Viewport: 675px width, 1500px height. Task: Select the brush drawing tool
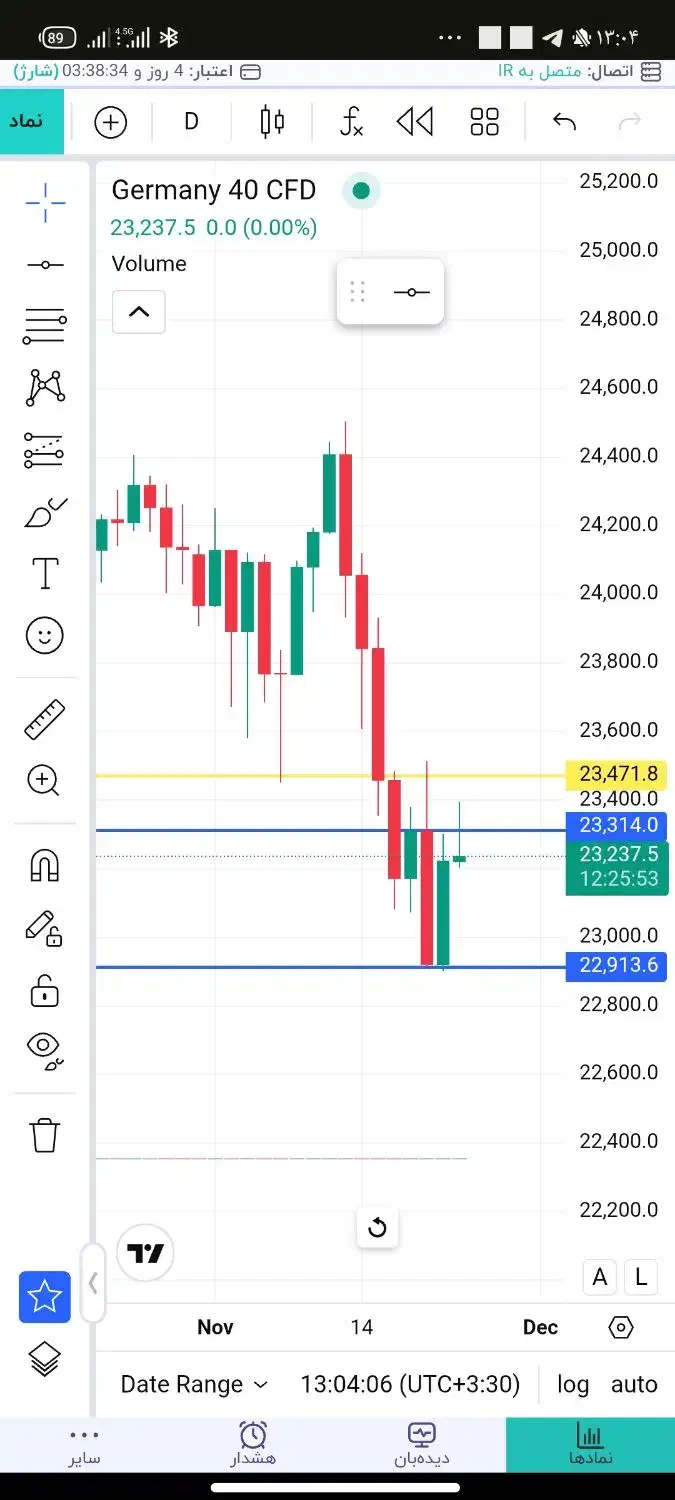45,513
